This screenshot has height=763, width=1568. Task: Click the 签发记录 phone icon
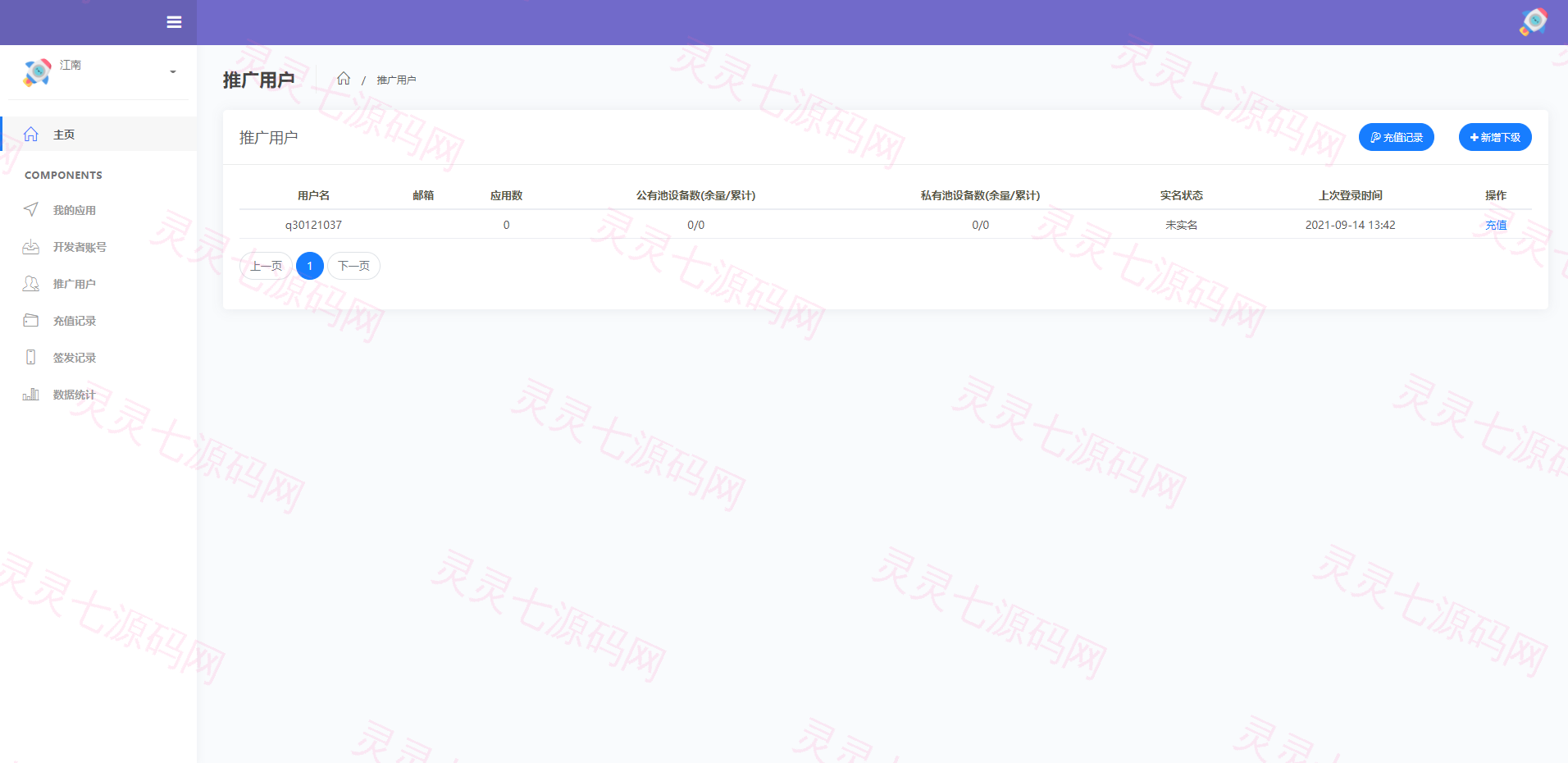(x=31, y=357)
